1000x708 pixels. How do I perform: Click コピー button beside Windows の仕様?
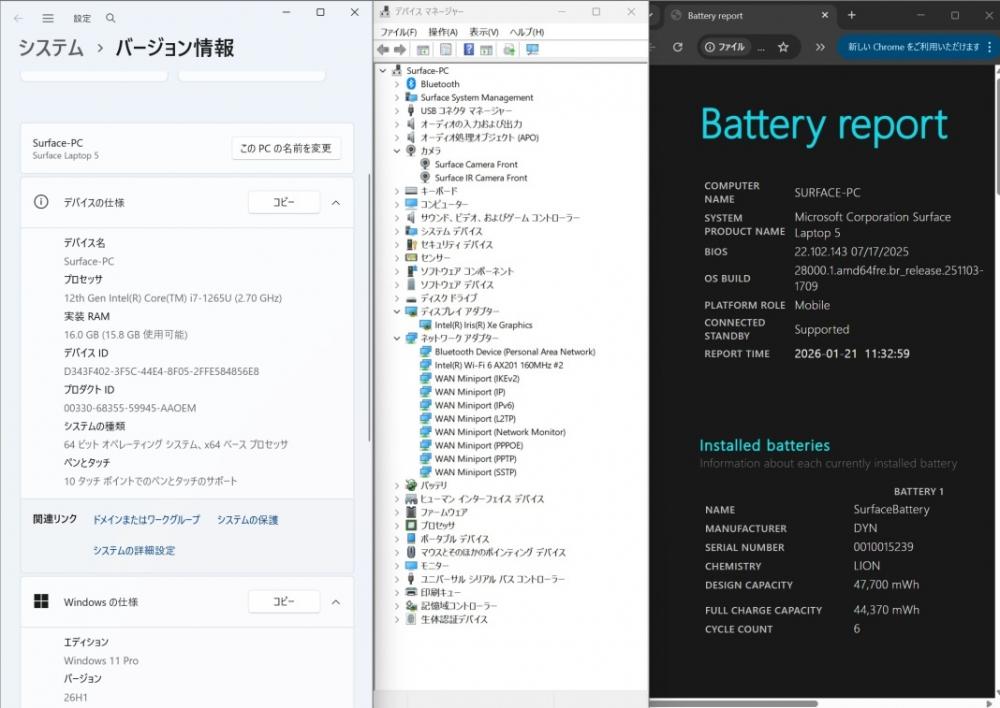pos(284,602)
